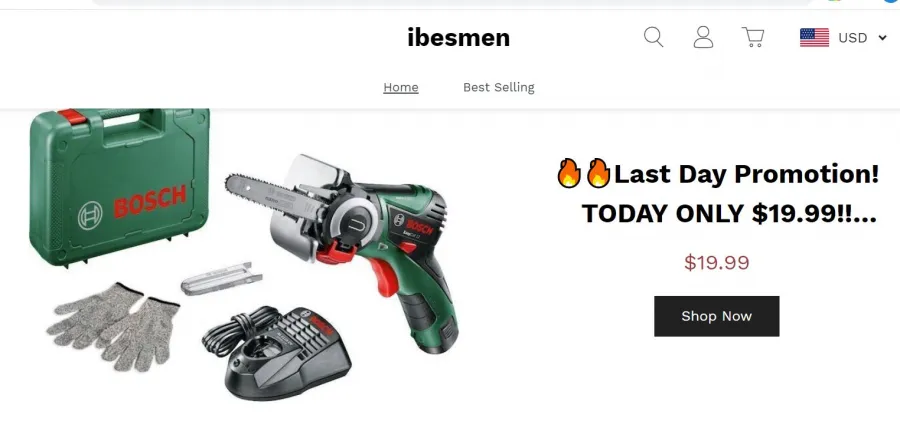Click the ibesmen store logo

459,38
